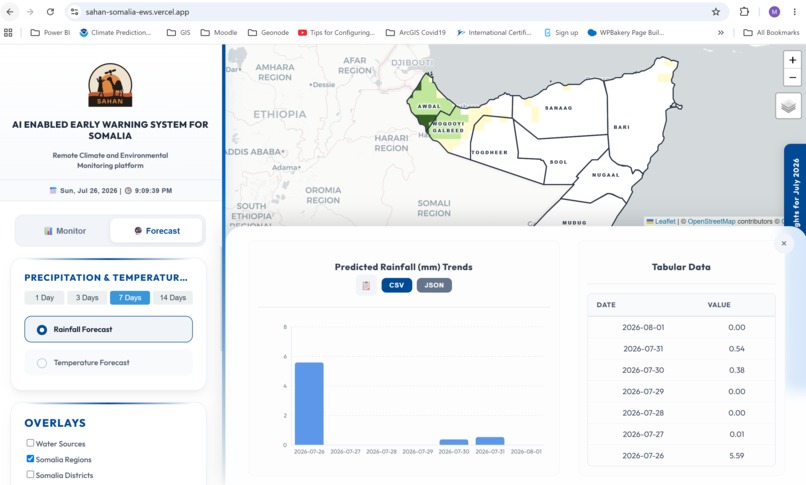Click the DATE column header
This screenshot has width=806, height=485.
pyautogui.click(x=606, y=305)
